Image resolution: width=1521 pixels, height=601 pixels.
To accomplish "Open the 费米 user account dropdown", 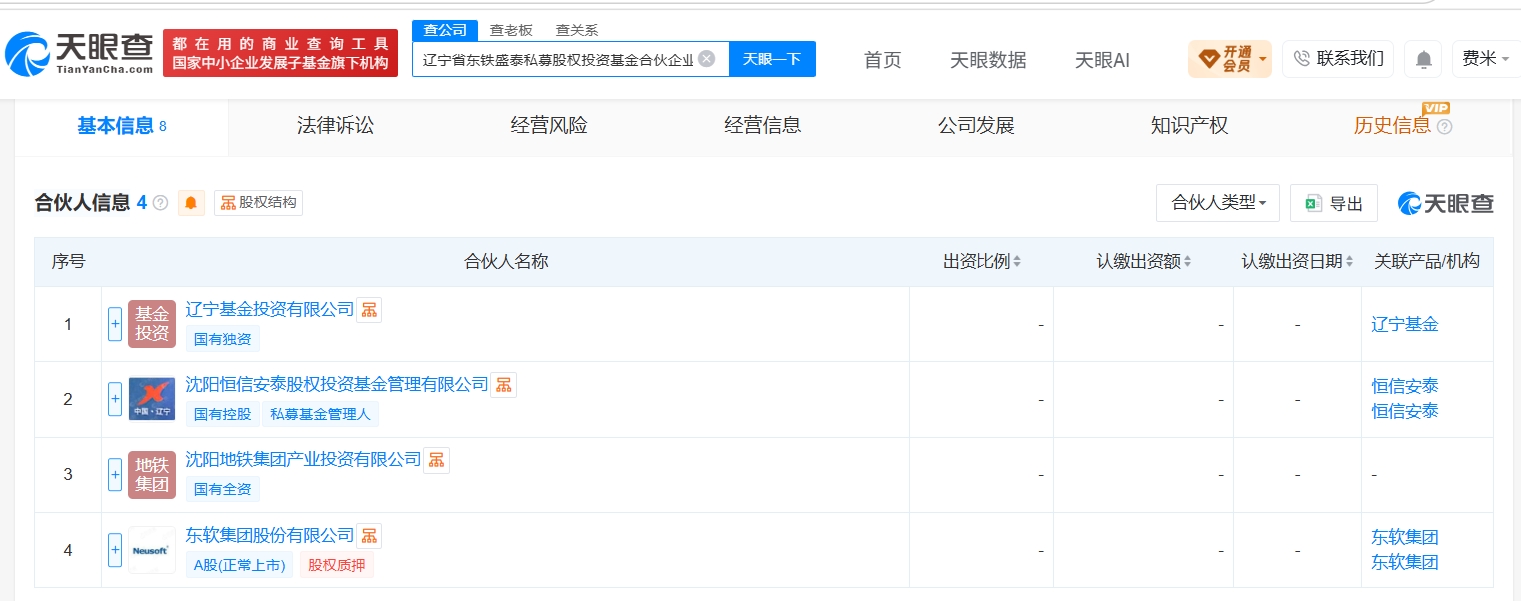I will tap(1485, 59).
